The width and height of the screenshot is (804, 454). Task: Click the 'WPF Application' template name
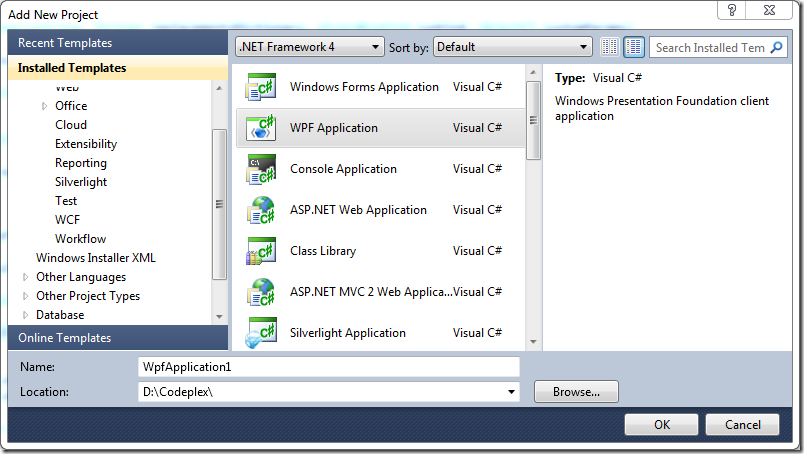(x=334, y=128)
